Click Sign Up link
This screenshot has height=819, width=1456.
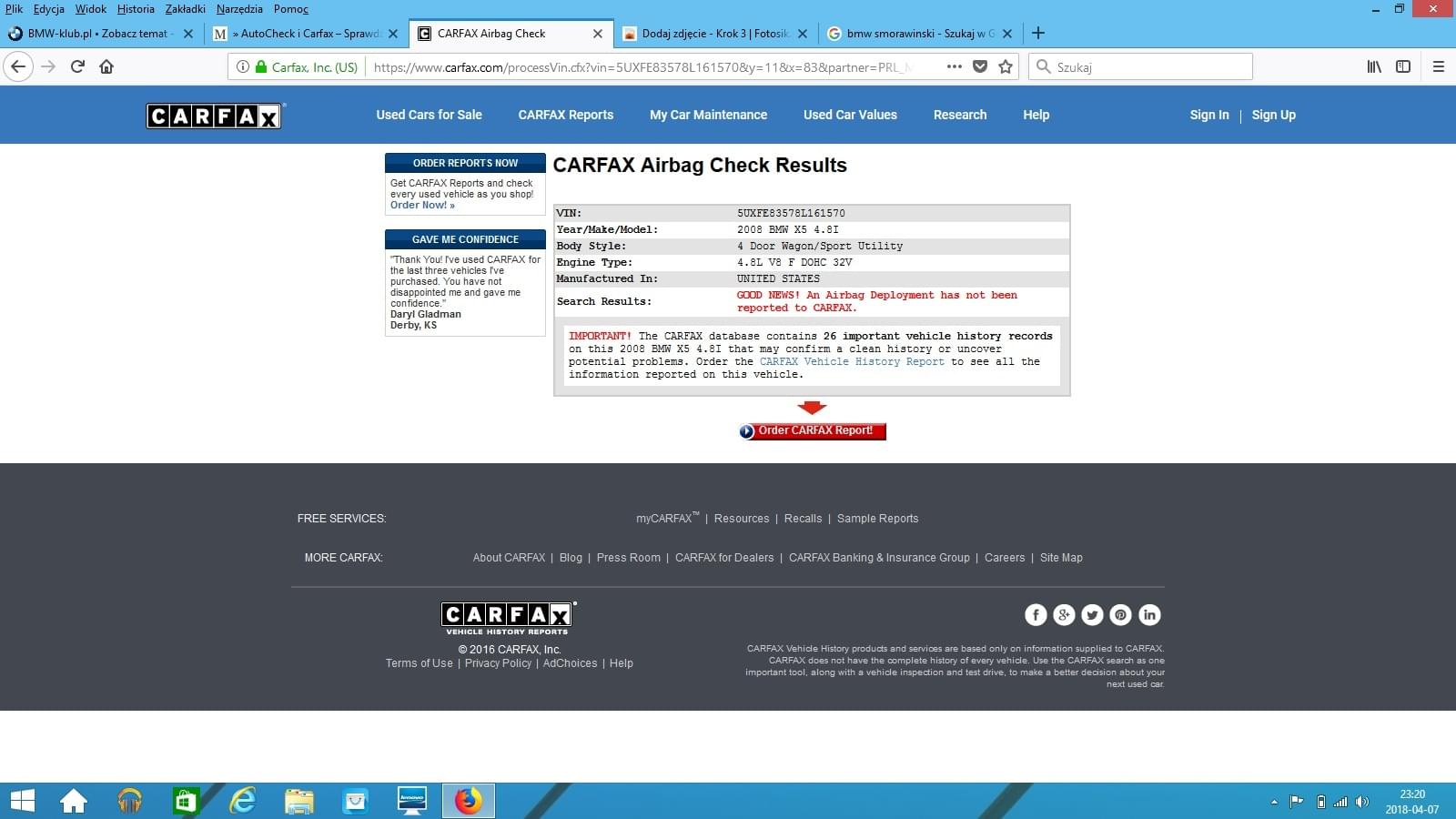[x=1273, y=115]
